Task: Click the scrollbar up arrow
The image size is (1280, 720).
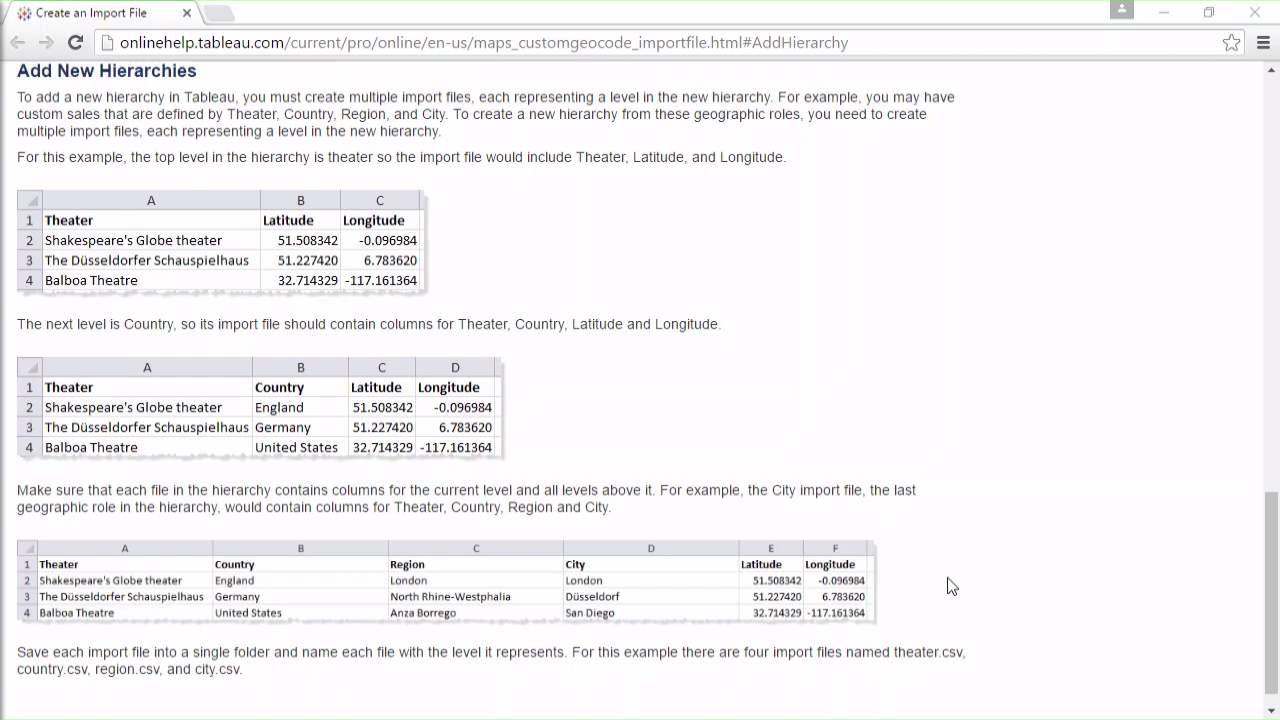Action: 1271,70
